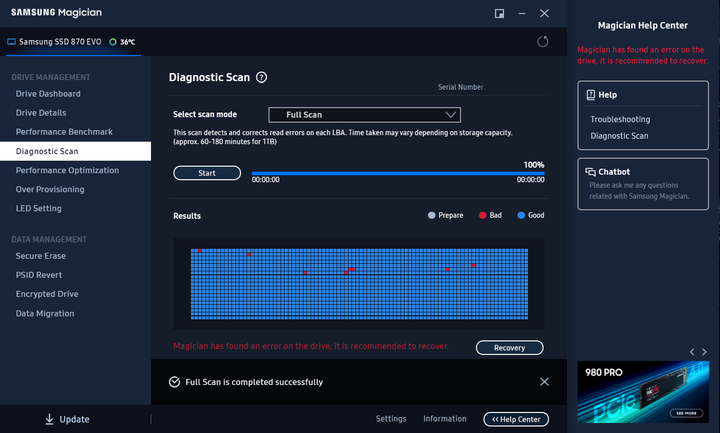Open the Chatbot card

[643, 184]
